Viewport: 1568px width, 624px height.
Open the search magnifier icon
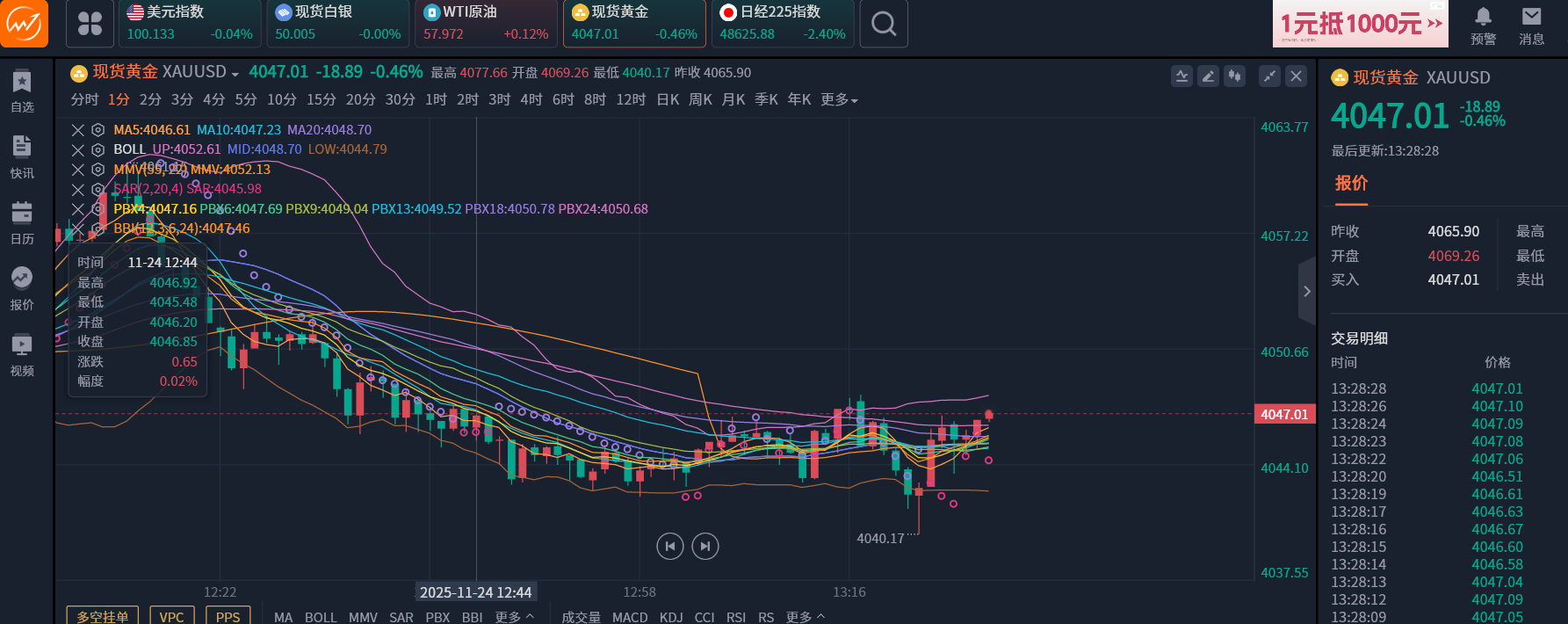884,24
